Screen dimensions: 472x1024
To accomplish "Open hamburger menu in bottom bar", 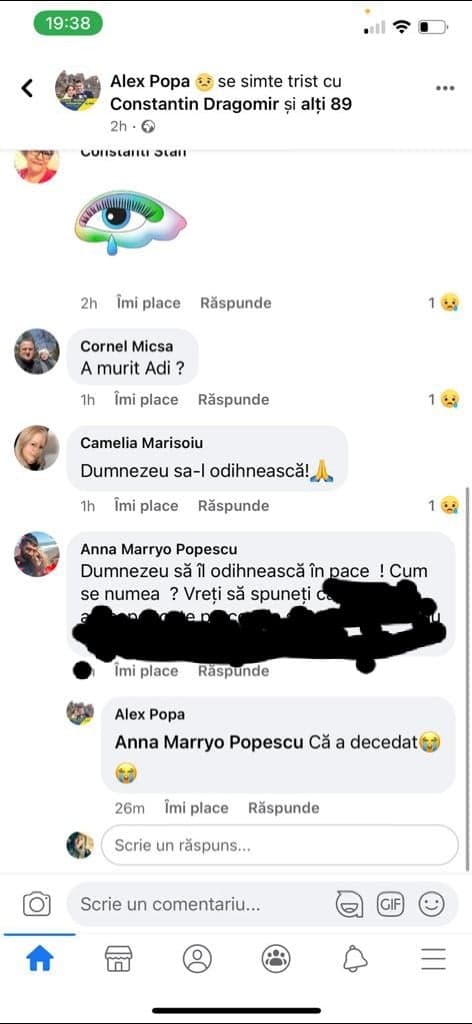I will (433, 959).
